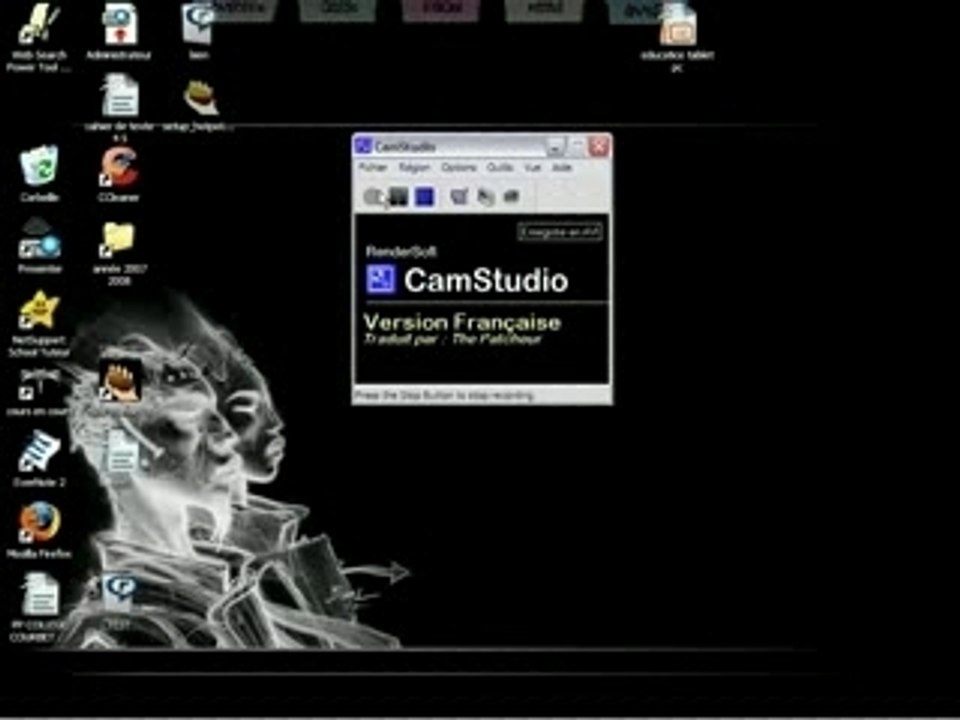Open the Options menu in CamStudio
Screen dimensions: 960x720
pyautogui.click(x=459, y=167)
